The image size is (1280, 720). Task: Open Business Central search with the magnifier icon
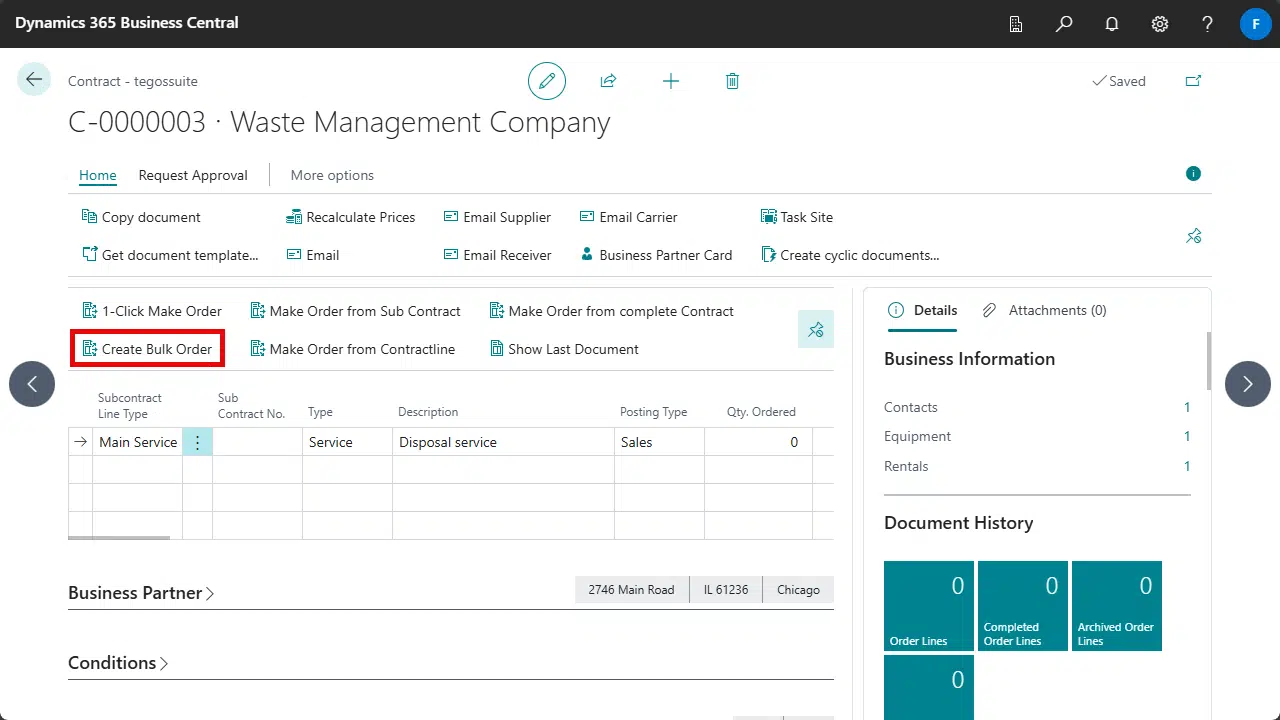click(1064, 23)
